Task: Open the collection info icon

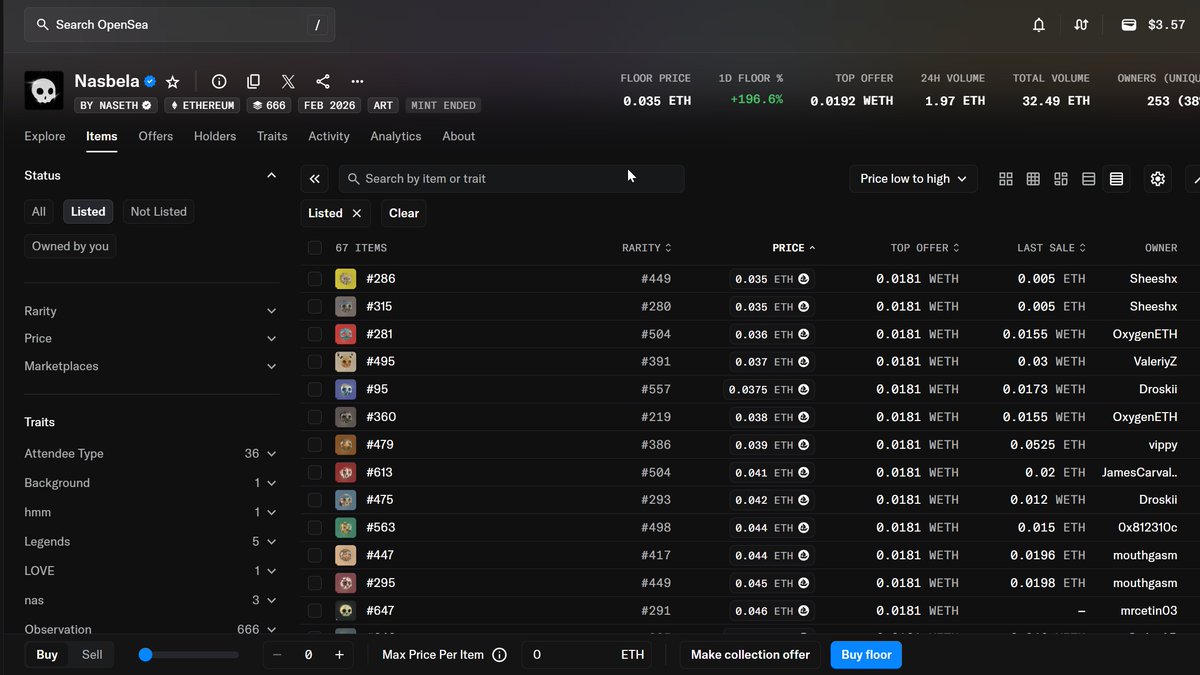Action: tap(219, 82)
